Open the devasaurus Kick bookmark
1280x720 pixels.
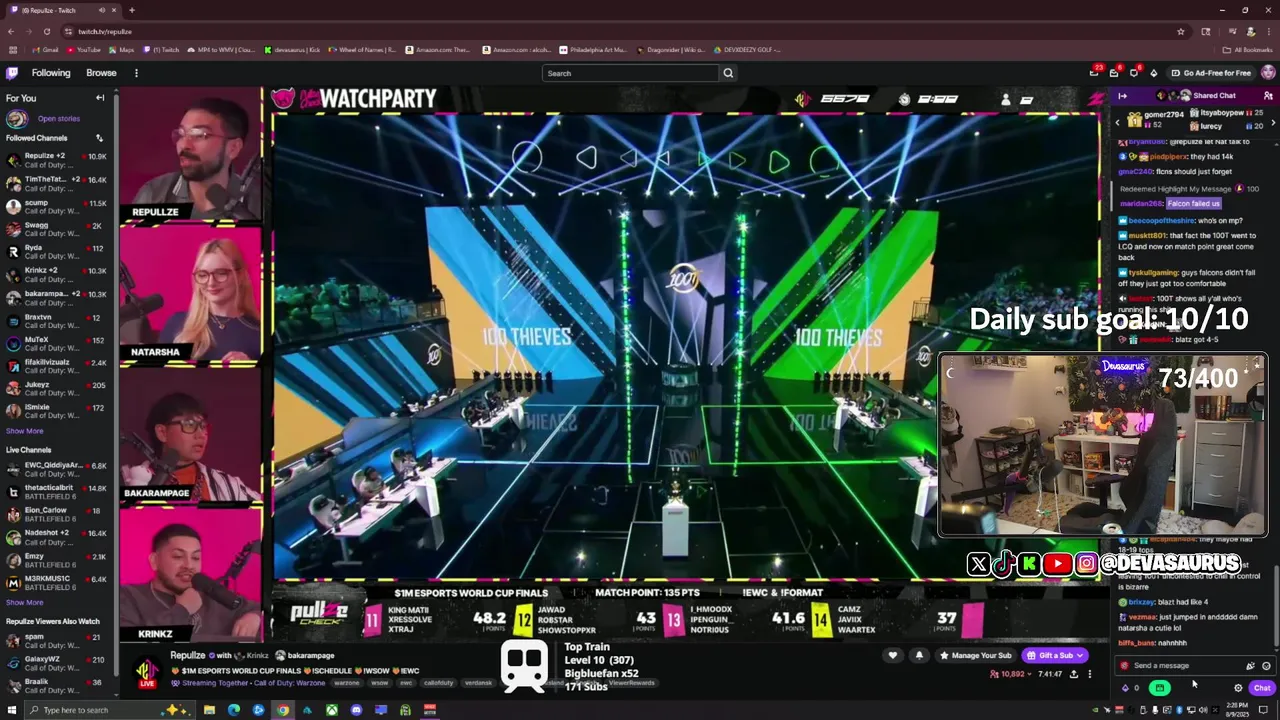(x=292, y=49)
